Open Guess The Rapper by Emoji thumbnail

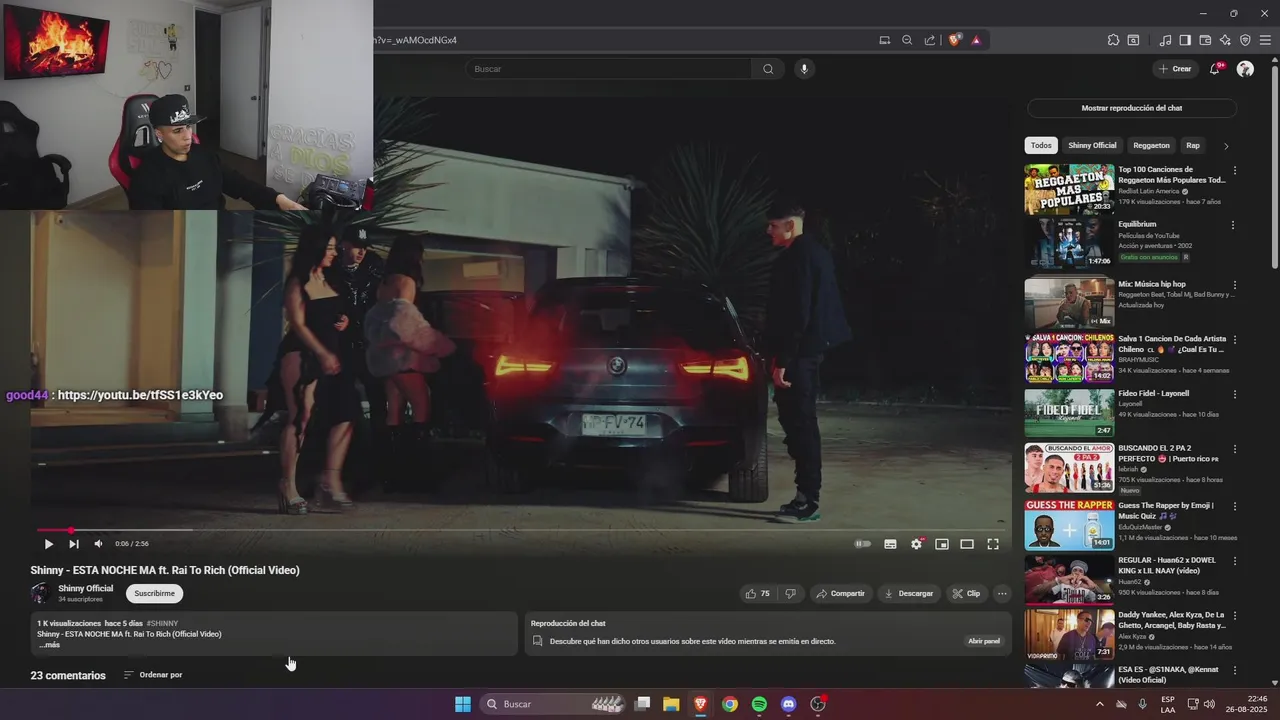tap(1069, 525)
